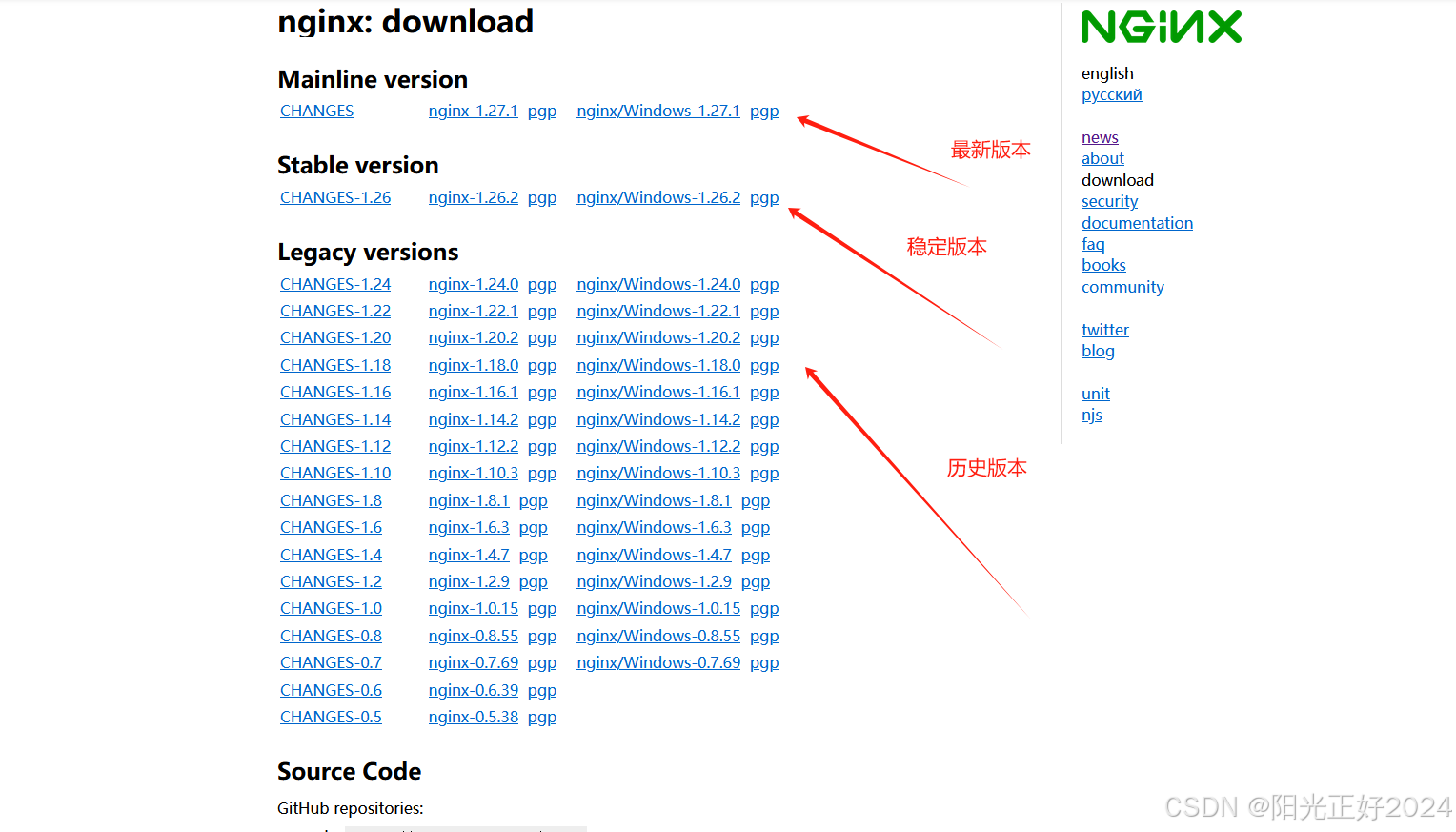Image resolution: width=1456 pixels, height=832 pixels.
Task: Visit the twitter link
Action: point(1105,330)
